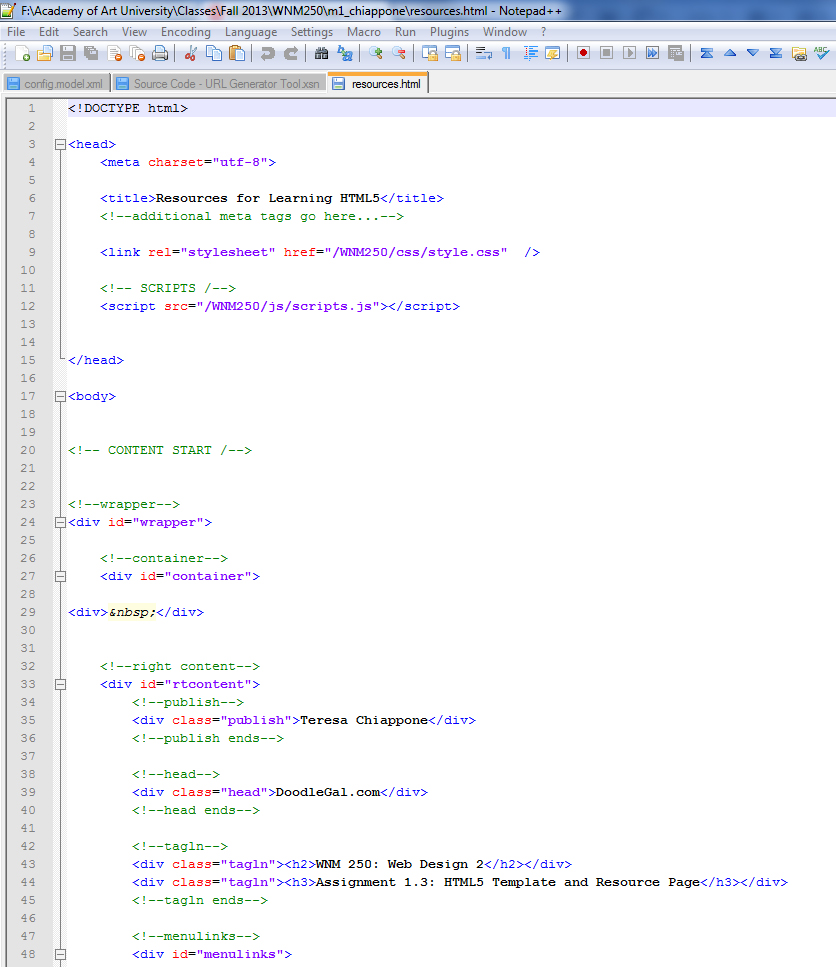
Task: Click the Redo arrow icon
Action: (x=290, y=54)
